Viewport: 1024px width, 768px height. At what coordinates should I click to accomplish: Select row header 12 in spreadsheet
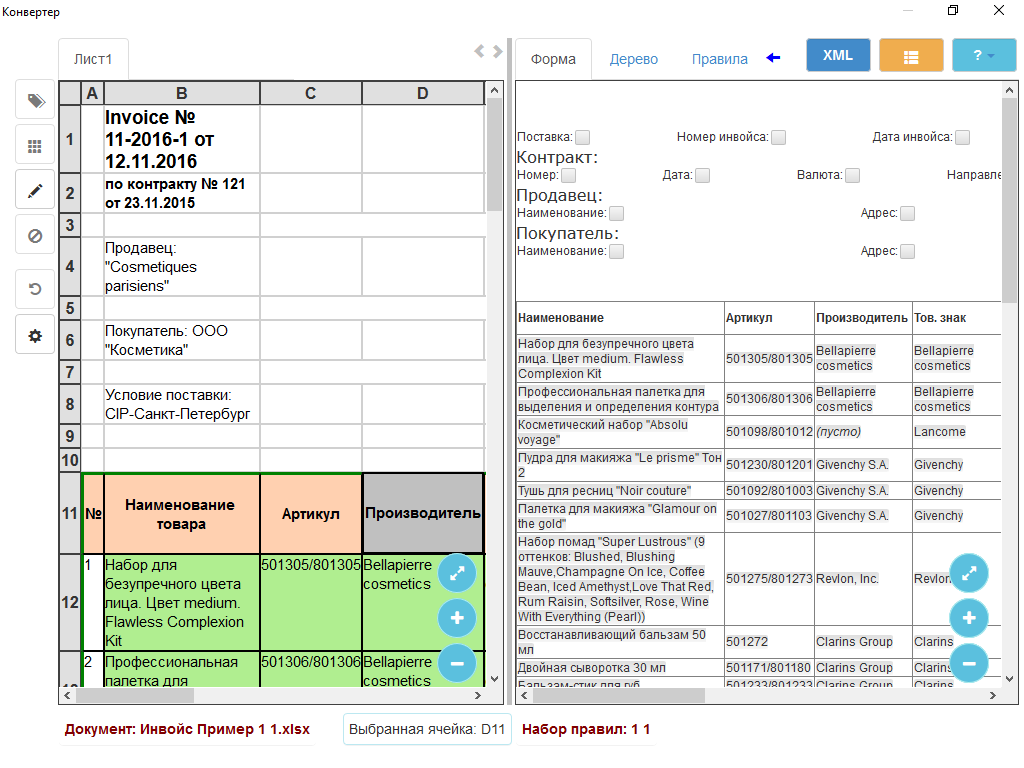70,602
